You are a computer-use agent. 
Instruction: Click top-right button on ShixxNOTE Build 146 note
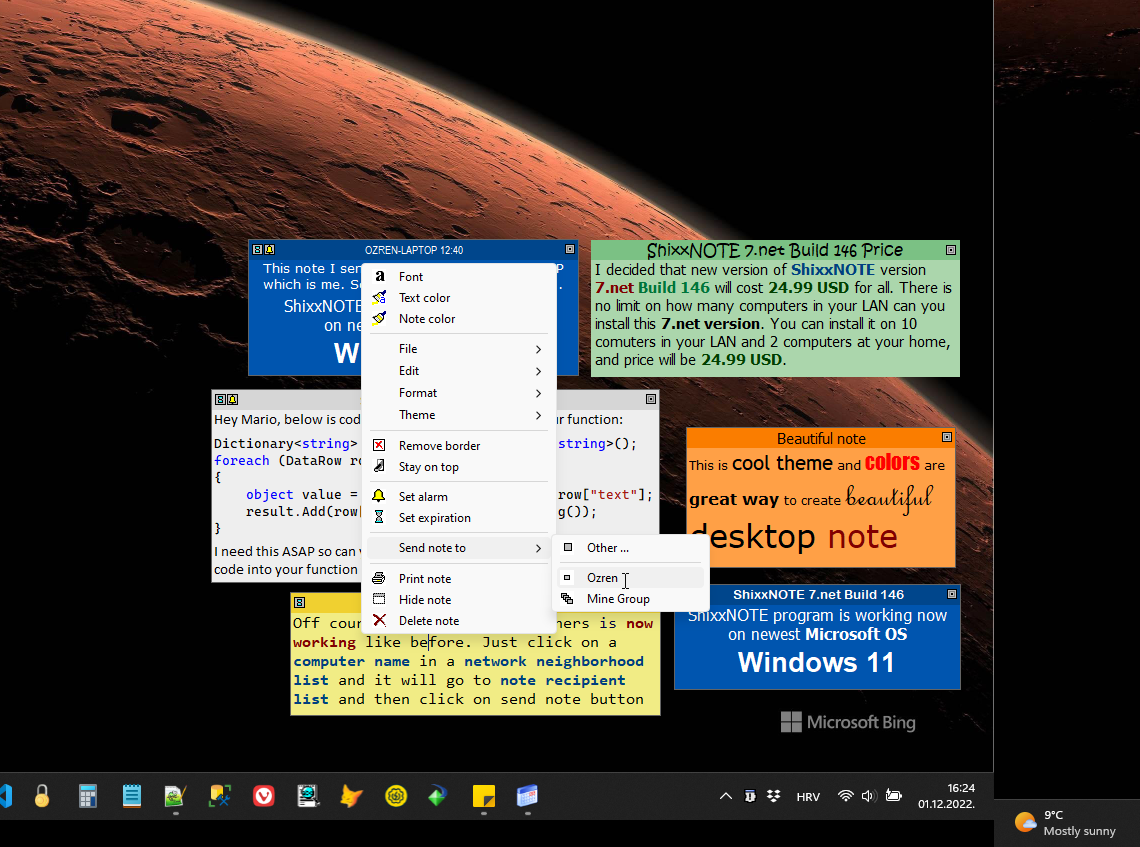click(952, 594)
